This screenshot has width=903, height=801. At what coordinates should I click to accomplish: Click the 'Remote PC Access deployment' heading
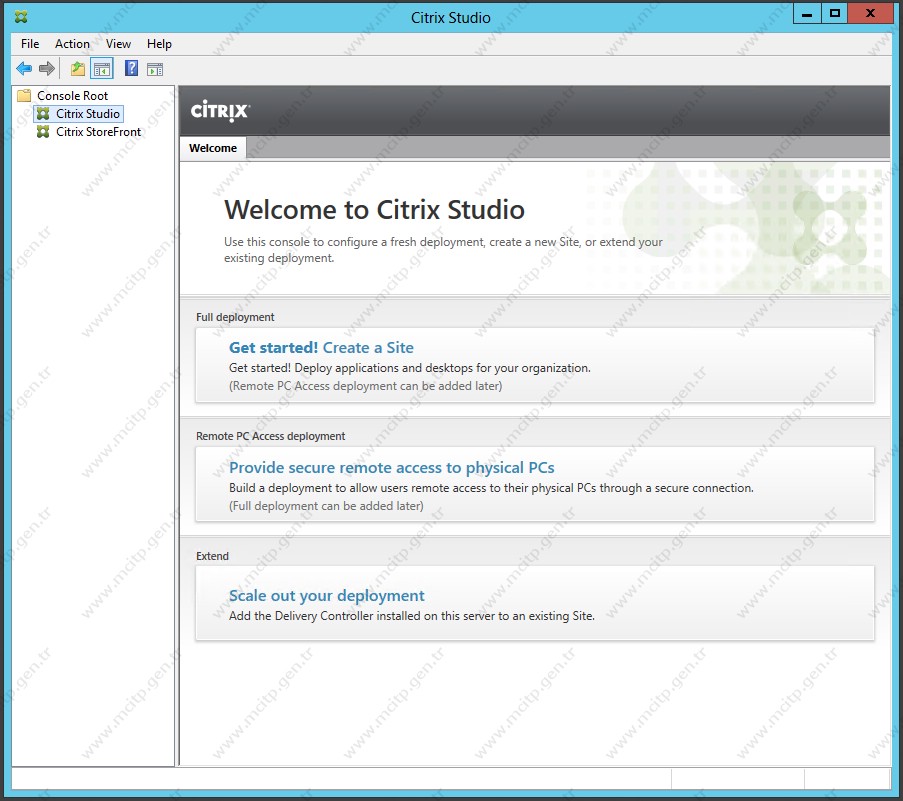point(271,436)
